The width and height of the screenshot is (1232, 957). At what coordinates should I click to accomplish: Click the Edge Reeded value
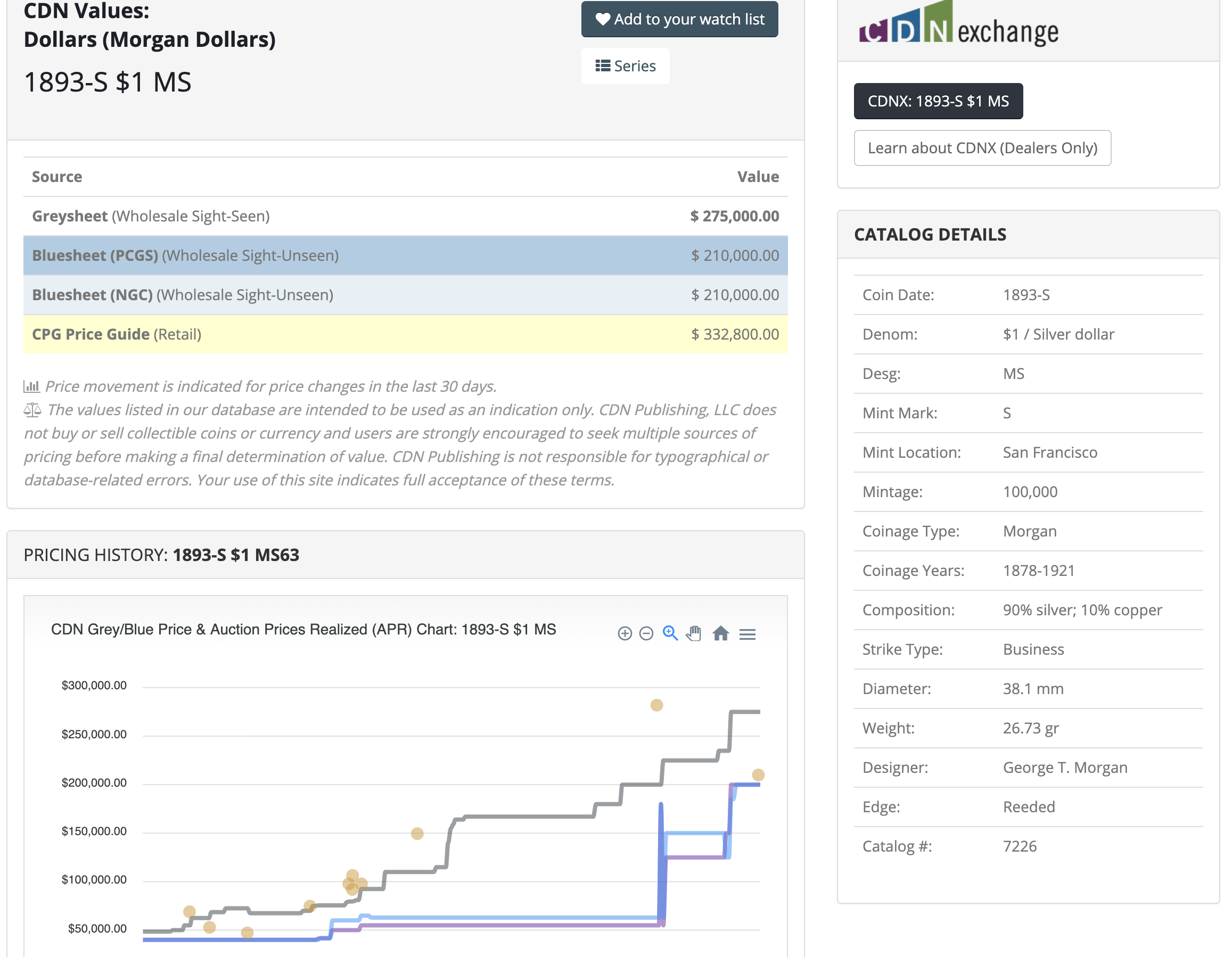click(x=1029, y=807)
